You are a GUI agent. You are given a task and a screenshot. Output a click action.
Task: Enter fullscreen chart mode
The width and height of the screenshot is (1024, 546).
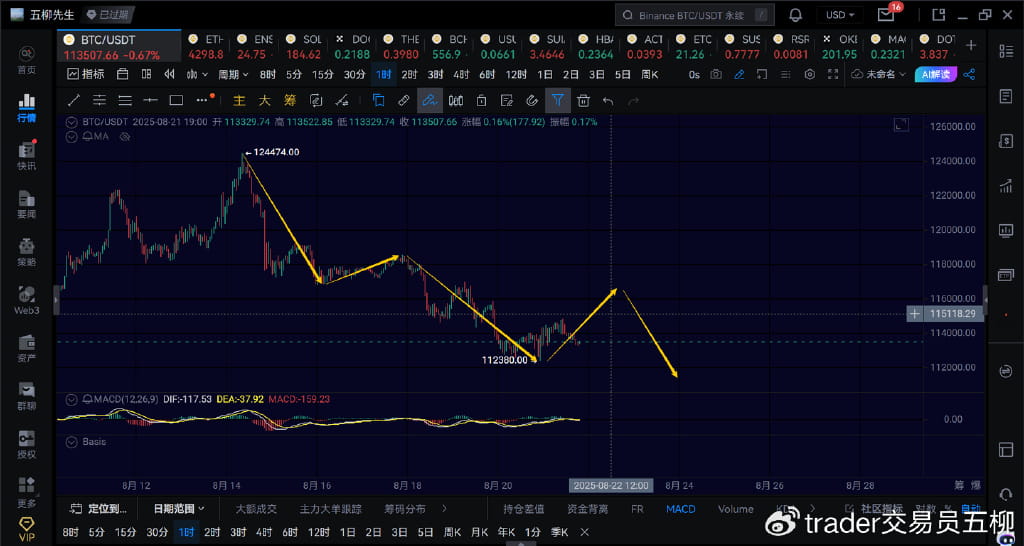(833, 74)
